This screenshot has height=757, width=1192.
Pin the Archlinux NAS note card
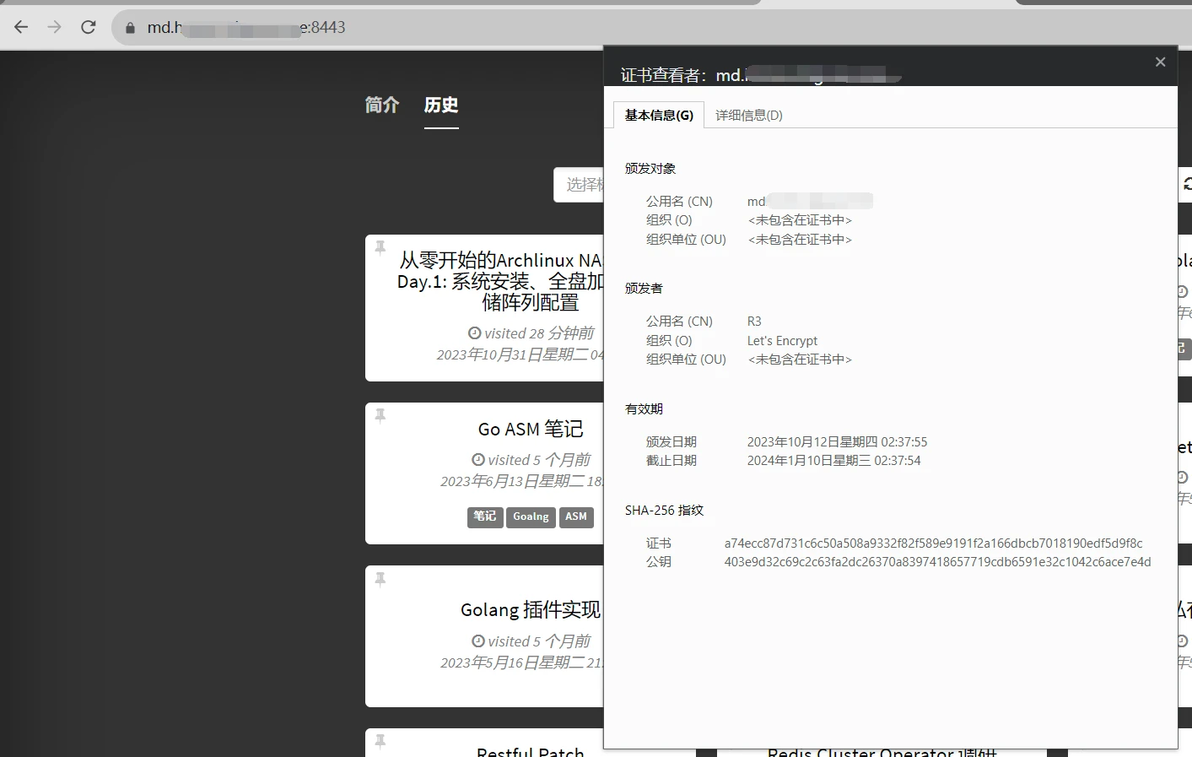[x=380, y=247]
